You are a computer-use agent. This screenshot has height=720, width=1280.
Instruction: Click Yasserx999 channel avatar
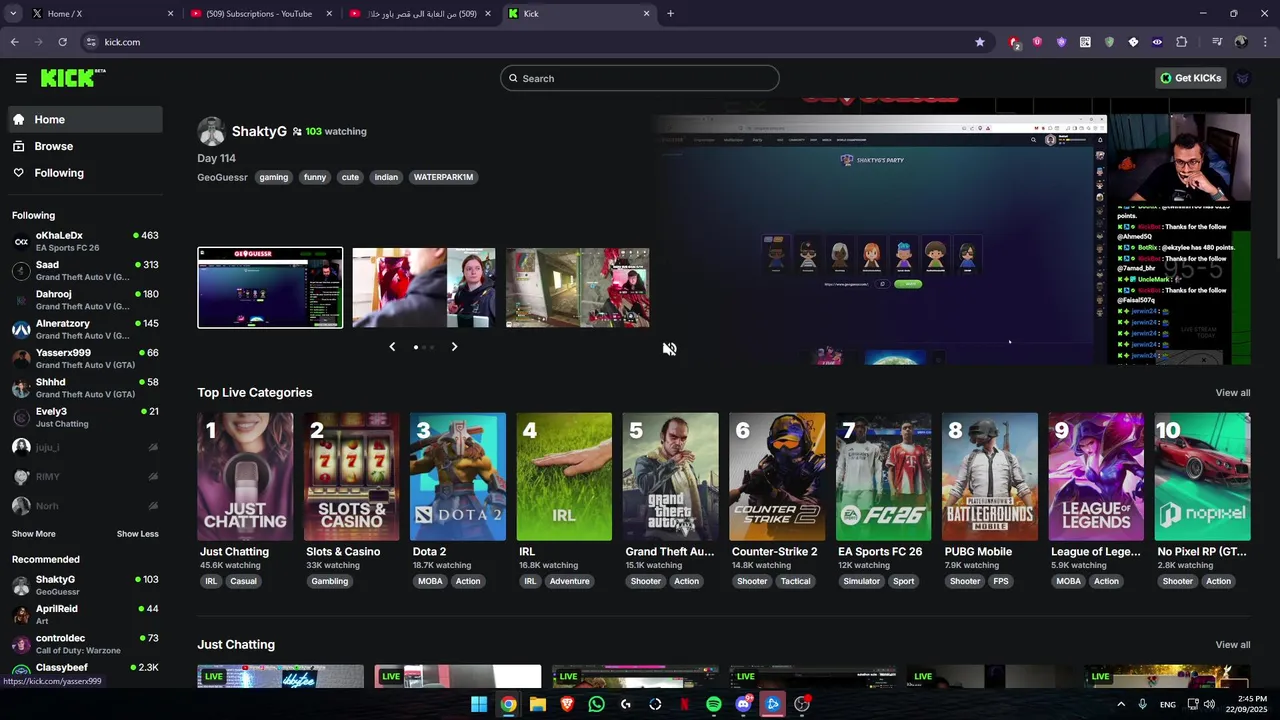21,359
